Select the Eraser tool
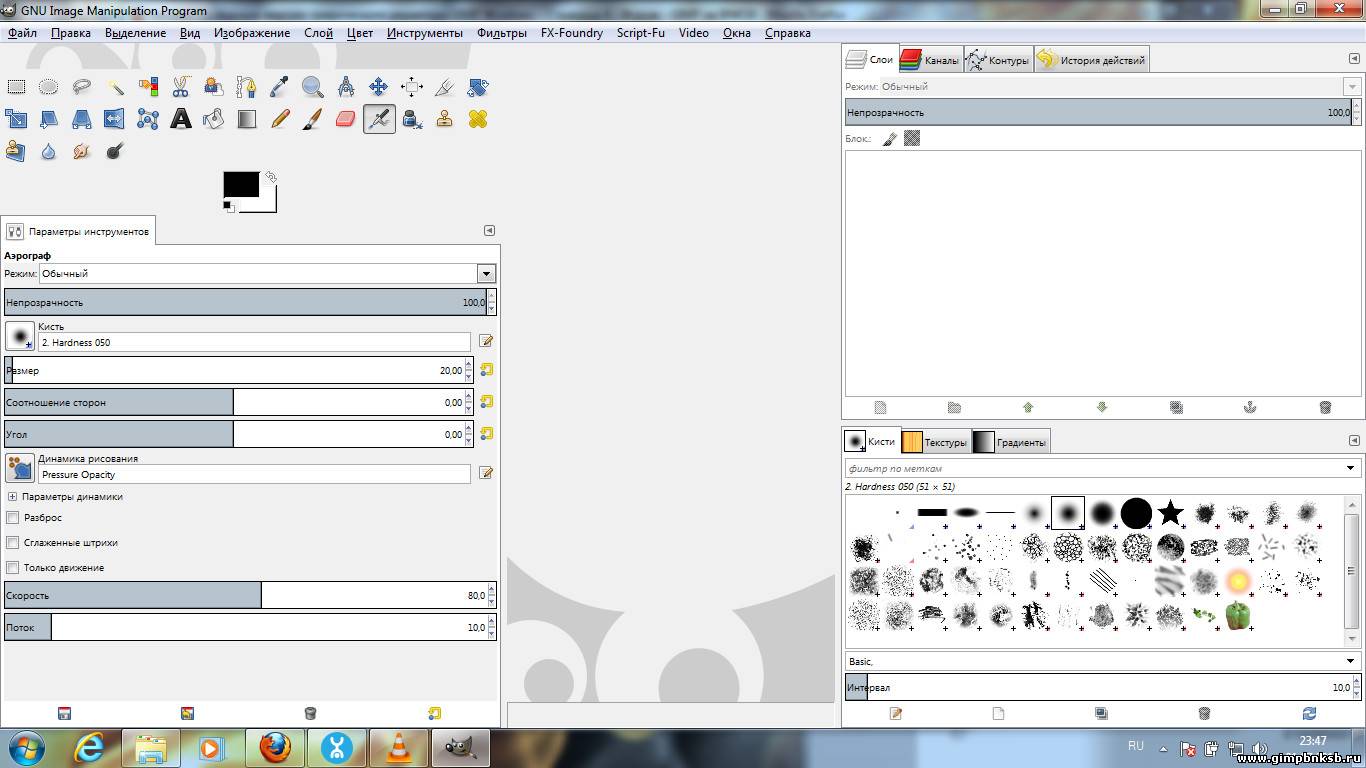The image size is (1366, 768). click(346, 119)
